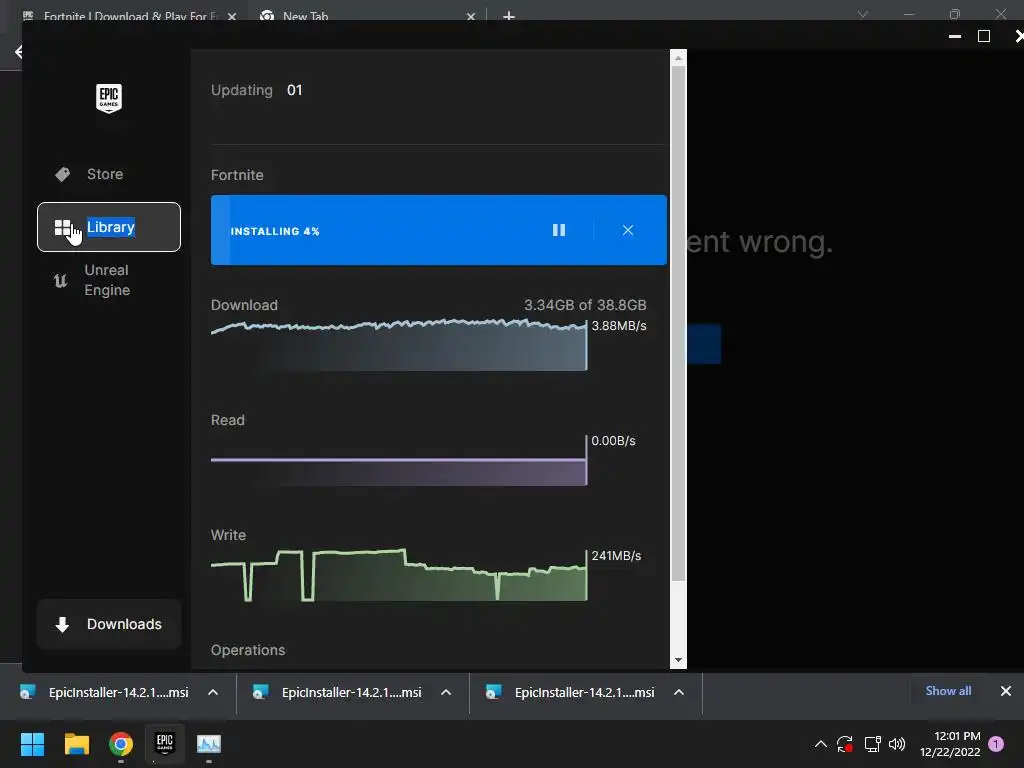The width and height of the screenshot is (1024, 768).
Task: Pause the Fortnite installation
Action: point(559,230)
